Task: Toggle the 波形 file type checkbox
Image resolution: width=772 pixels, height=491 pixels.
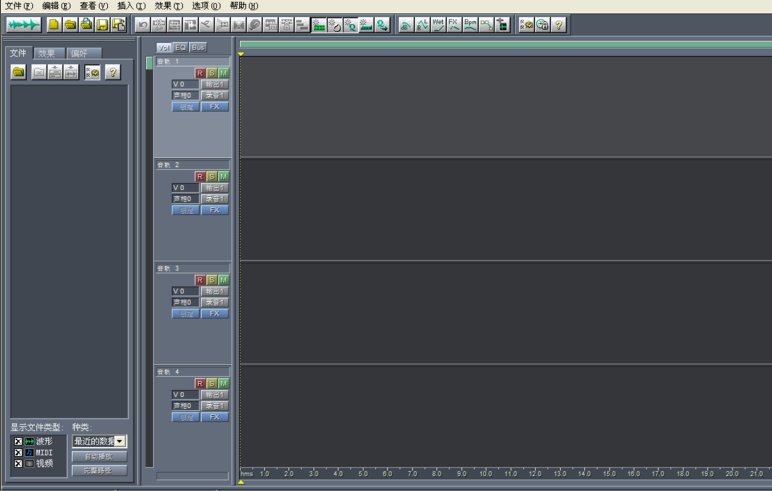Action: tap(18, 441)
